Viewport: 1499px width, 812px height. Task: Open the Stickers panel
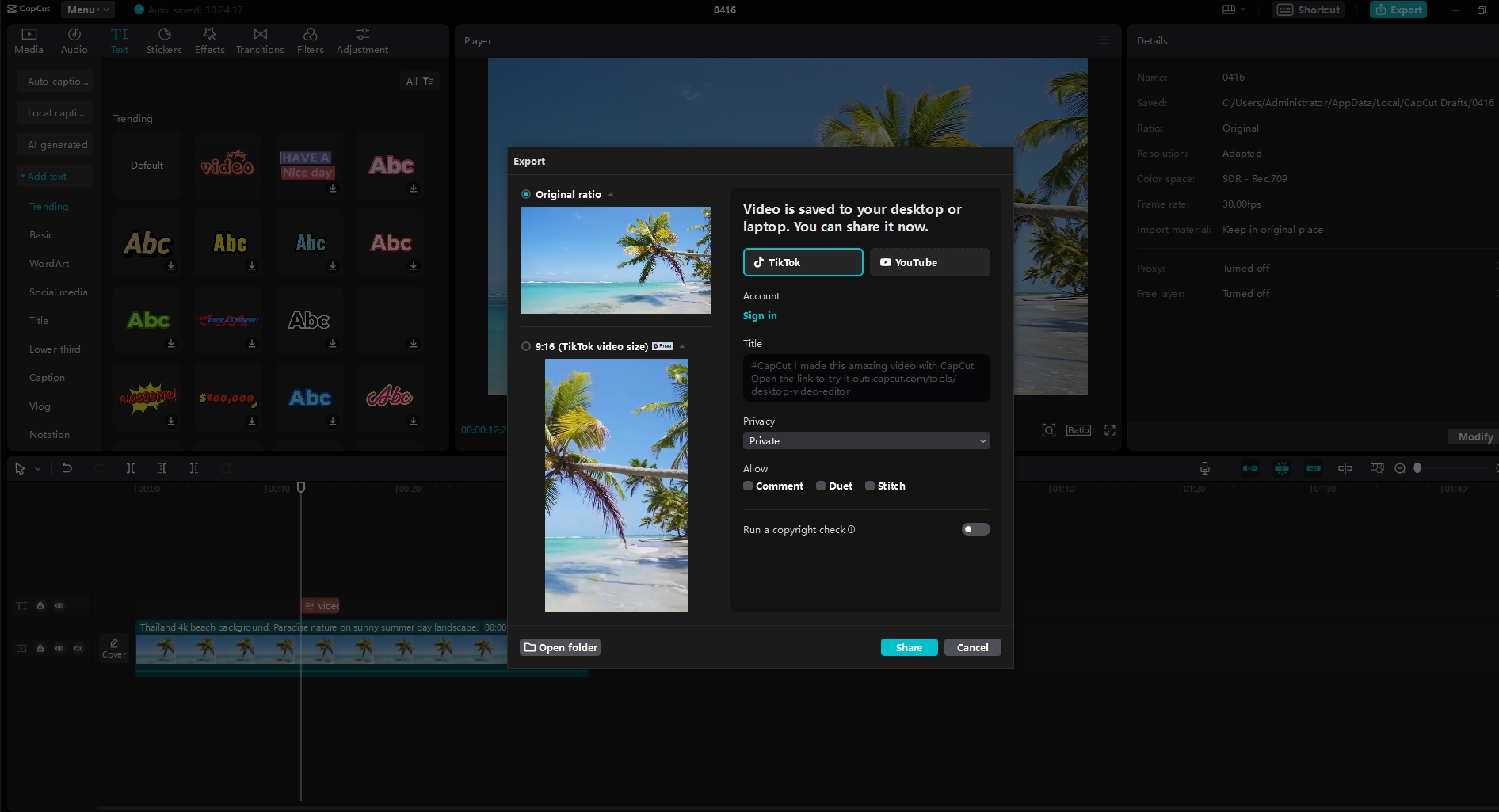(164, 40)
